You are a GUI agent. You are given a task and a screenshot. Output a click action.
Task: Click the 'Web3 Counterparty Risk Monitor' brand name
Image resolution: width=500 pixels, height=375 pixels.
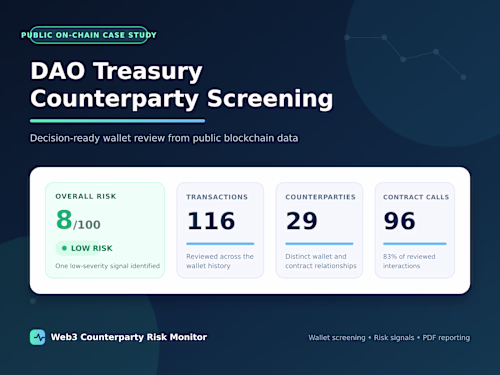(129, 337)
